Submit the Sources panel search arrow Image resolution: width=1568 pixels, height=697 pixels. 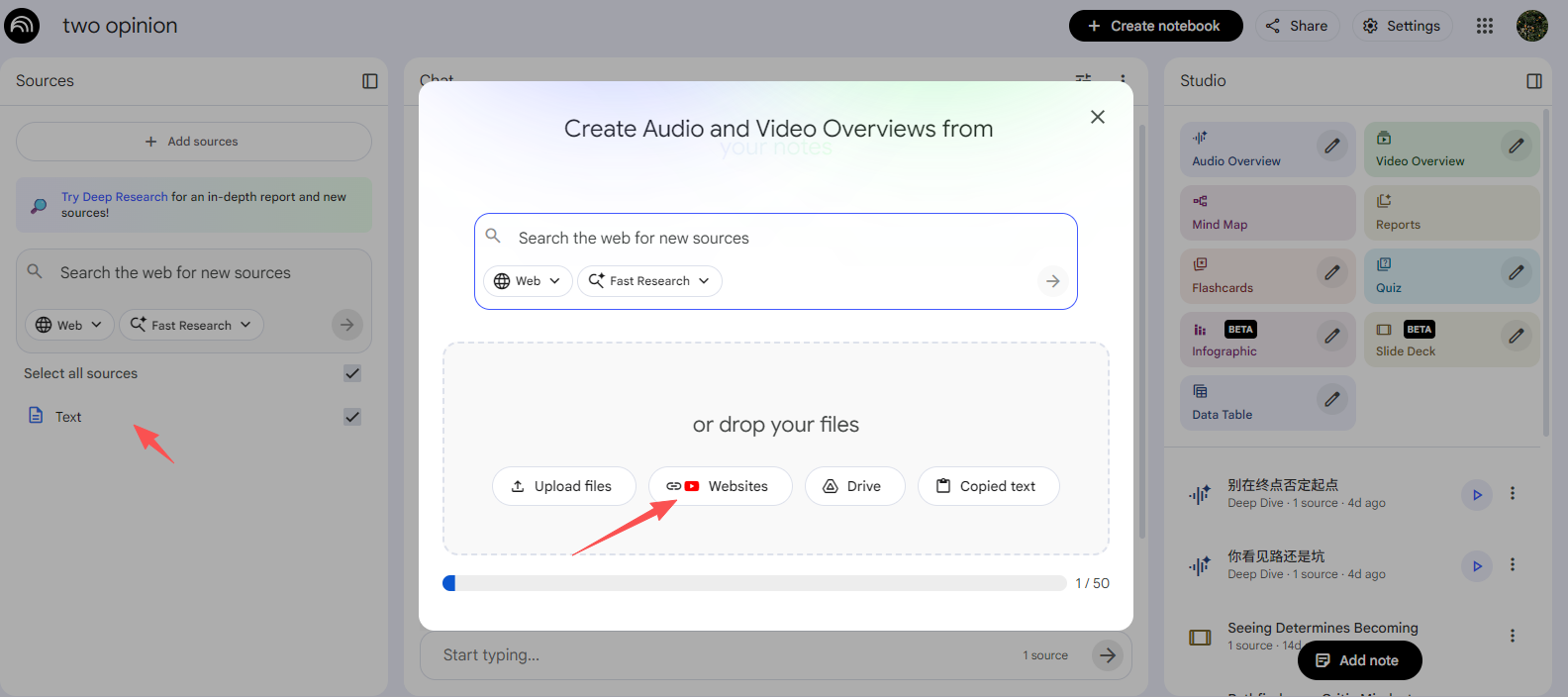point(346,325)
